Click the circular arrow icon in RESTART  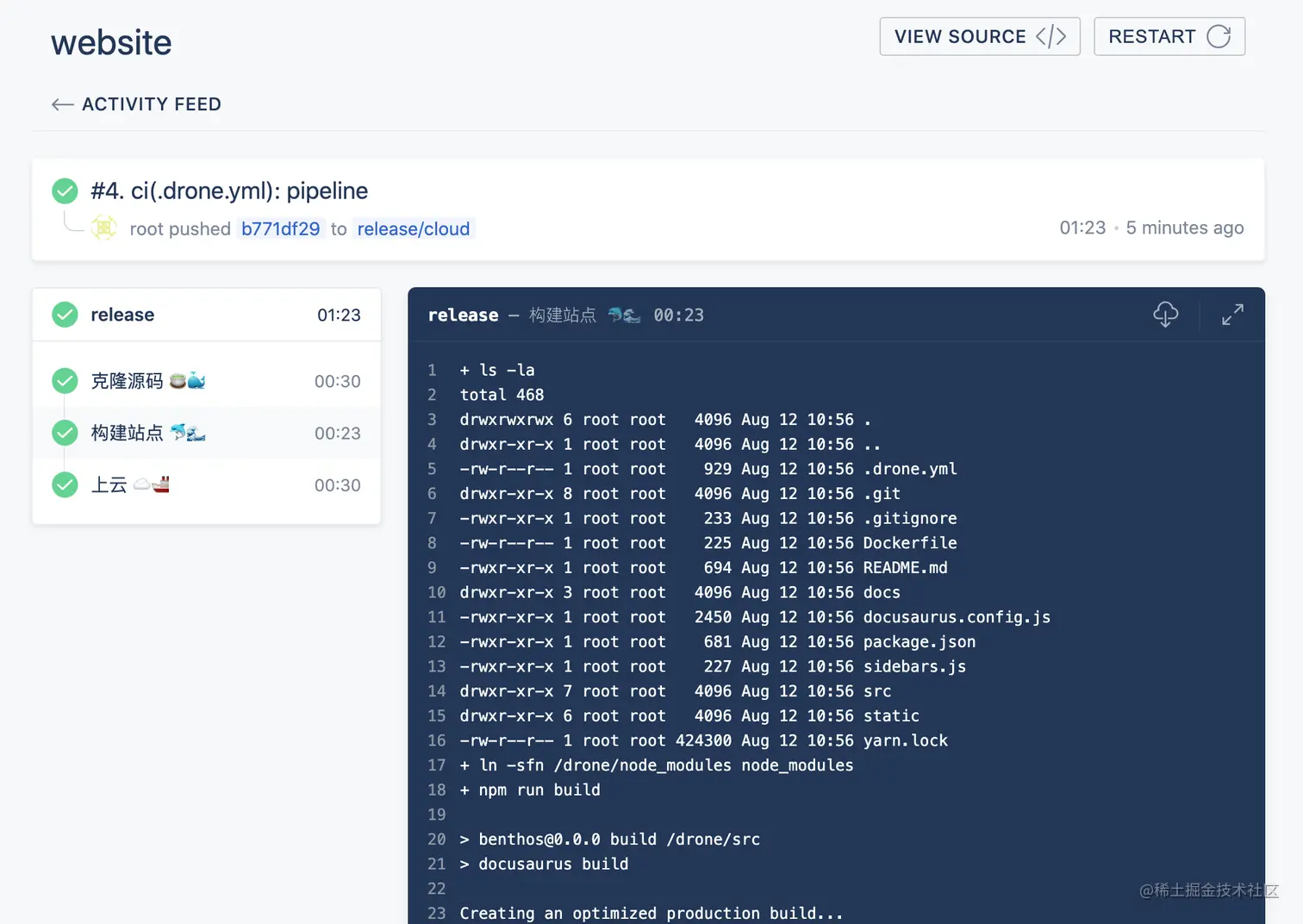1219,36
